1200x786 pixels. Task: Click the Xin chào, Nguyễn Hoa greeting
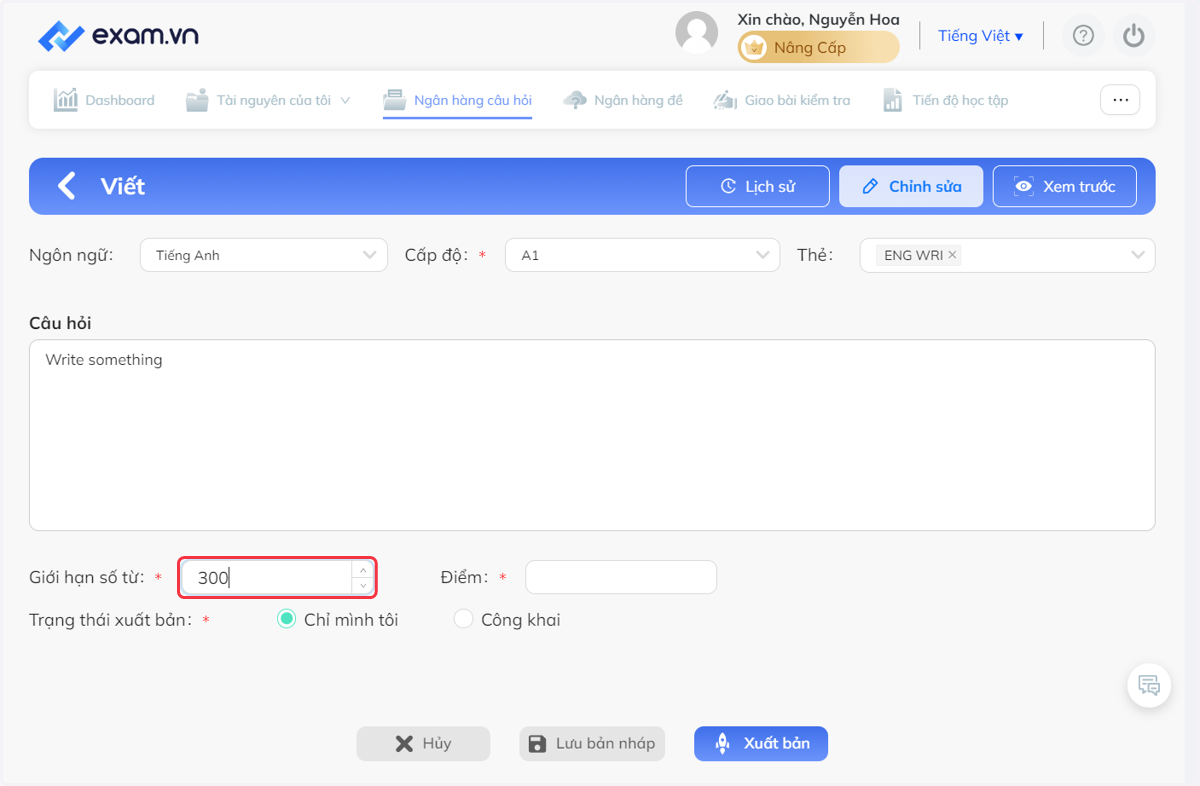click(x=818, y=19)
